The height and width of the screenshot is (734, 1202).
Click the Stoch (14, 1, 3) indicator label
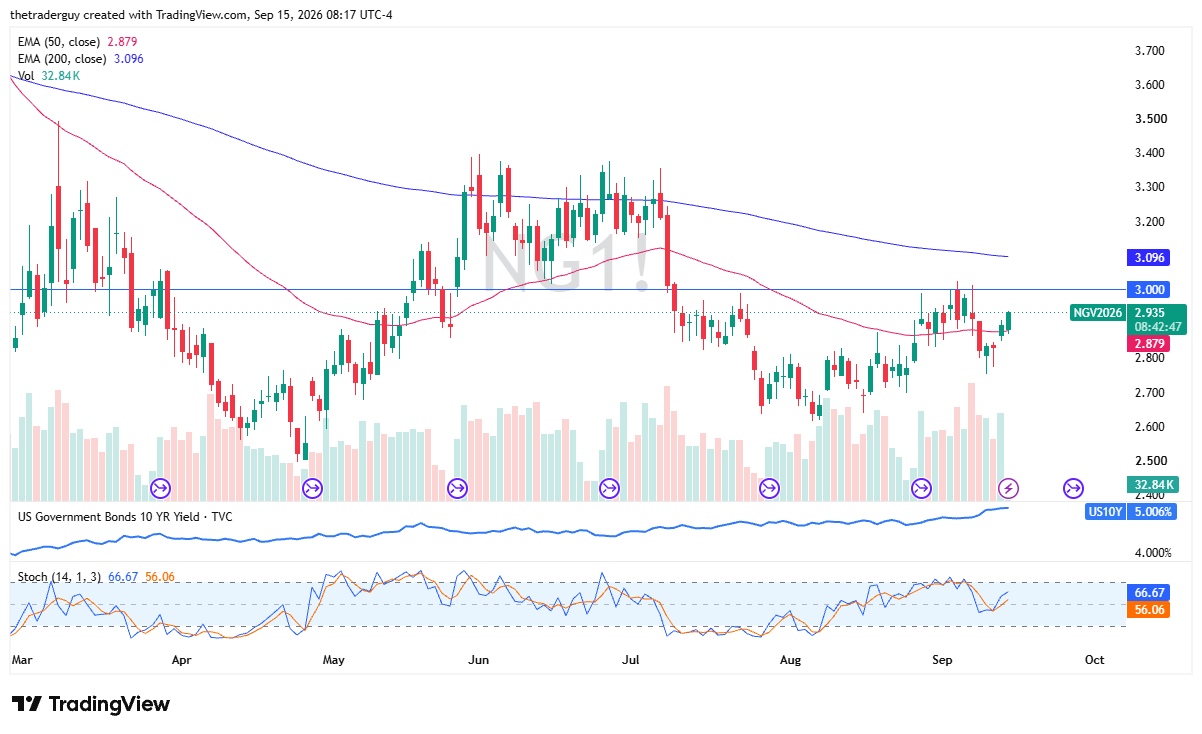[x=58, y=577]
